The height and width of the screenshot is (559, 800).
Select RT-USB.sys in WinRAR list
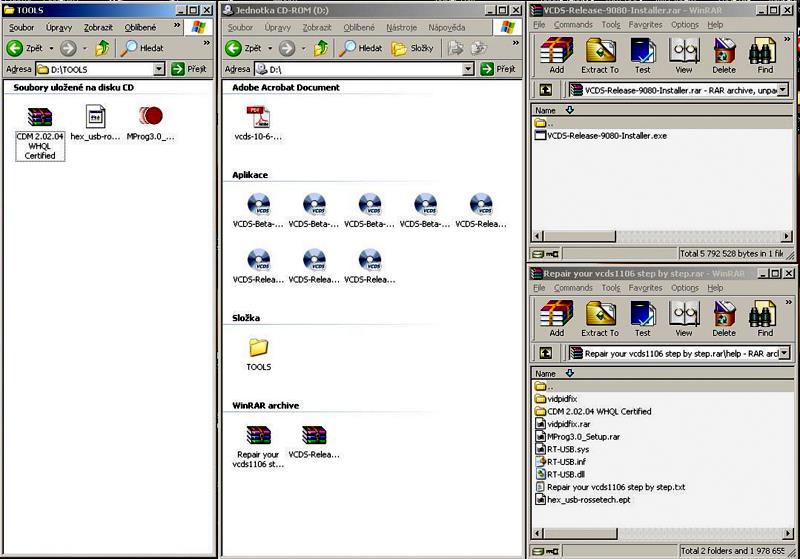[562, 449]
